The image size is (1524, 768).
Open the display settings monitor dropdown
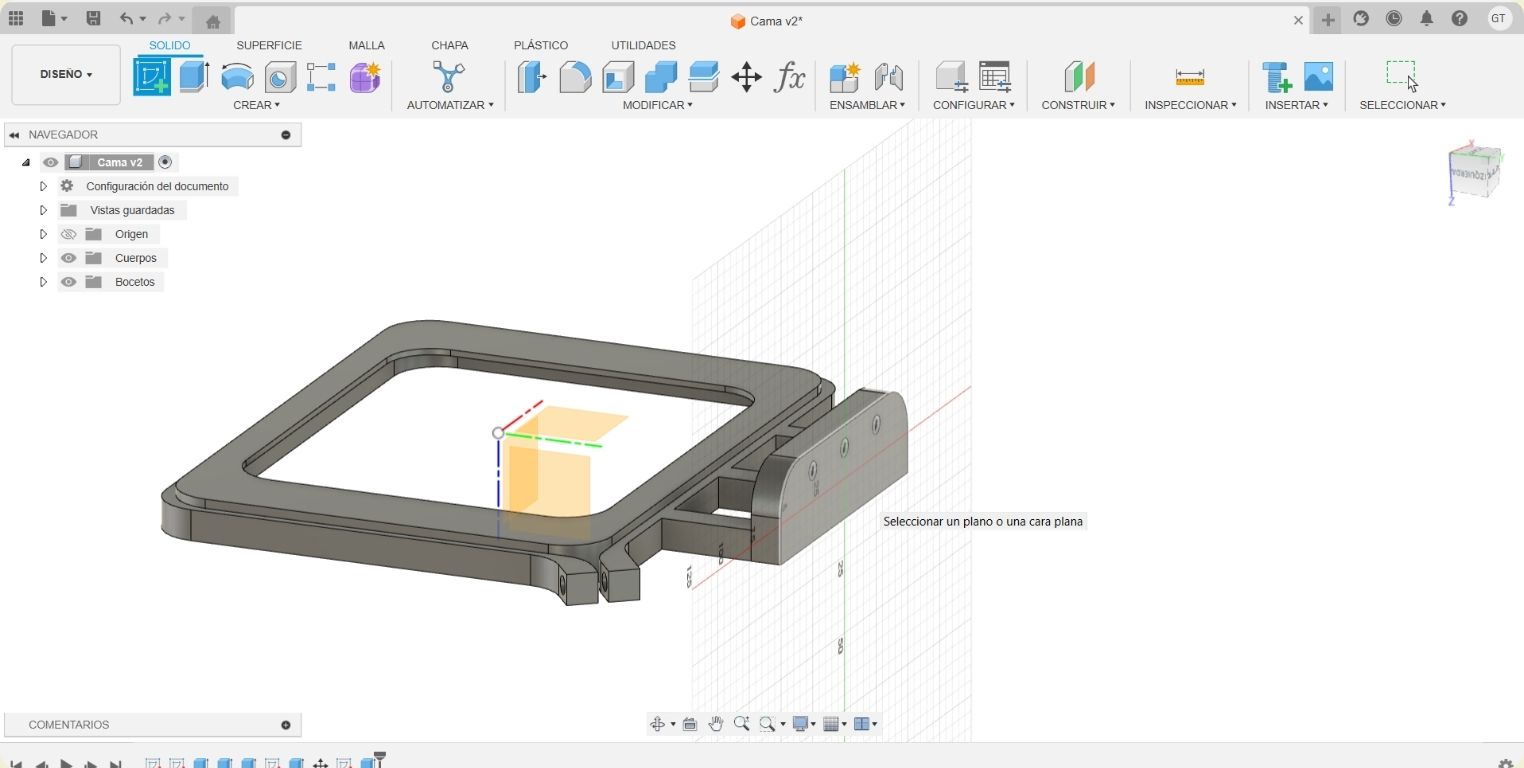tap(804, 724)
